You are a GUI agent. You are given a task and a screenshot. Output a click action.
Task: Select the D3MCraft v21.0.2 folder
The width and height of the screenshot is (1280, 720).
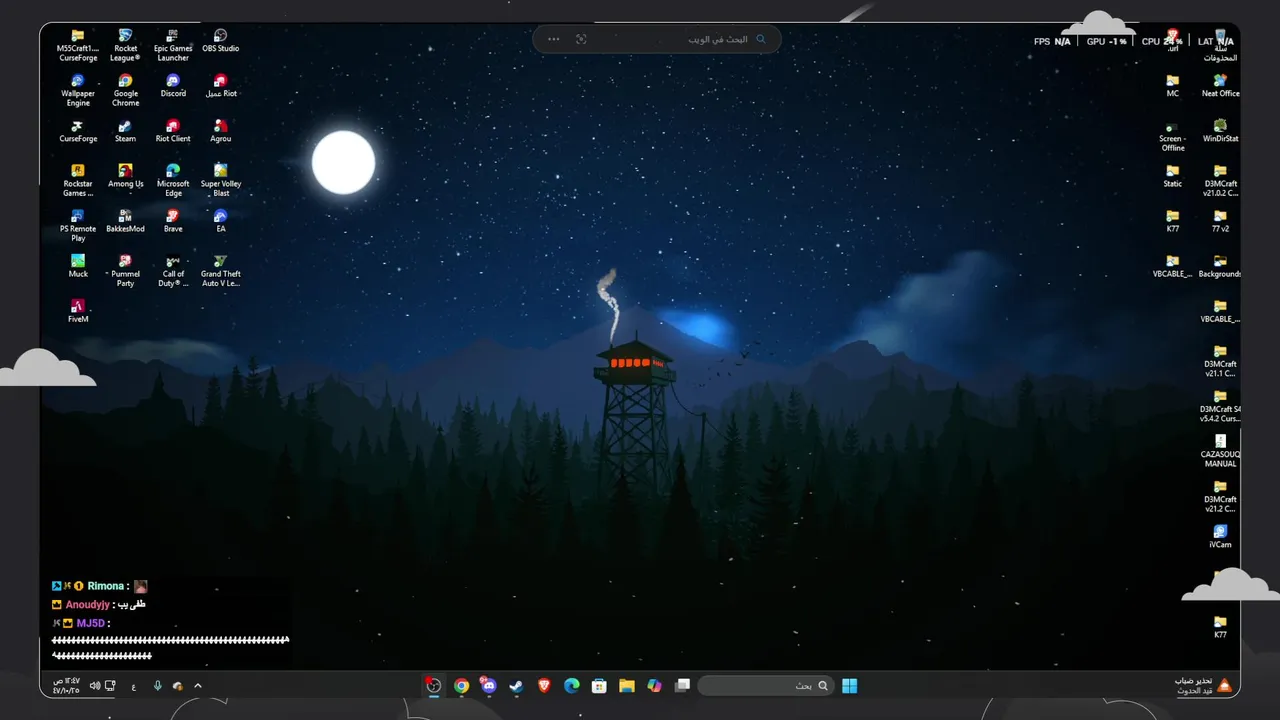tap(1220, 180)
